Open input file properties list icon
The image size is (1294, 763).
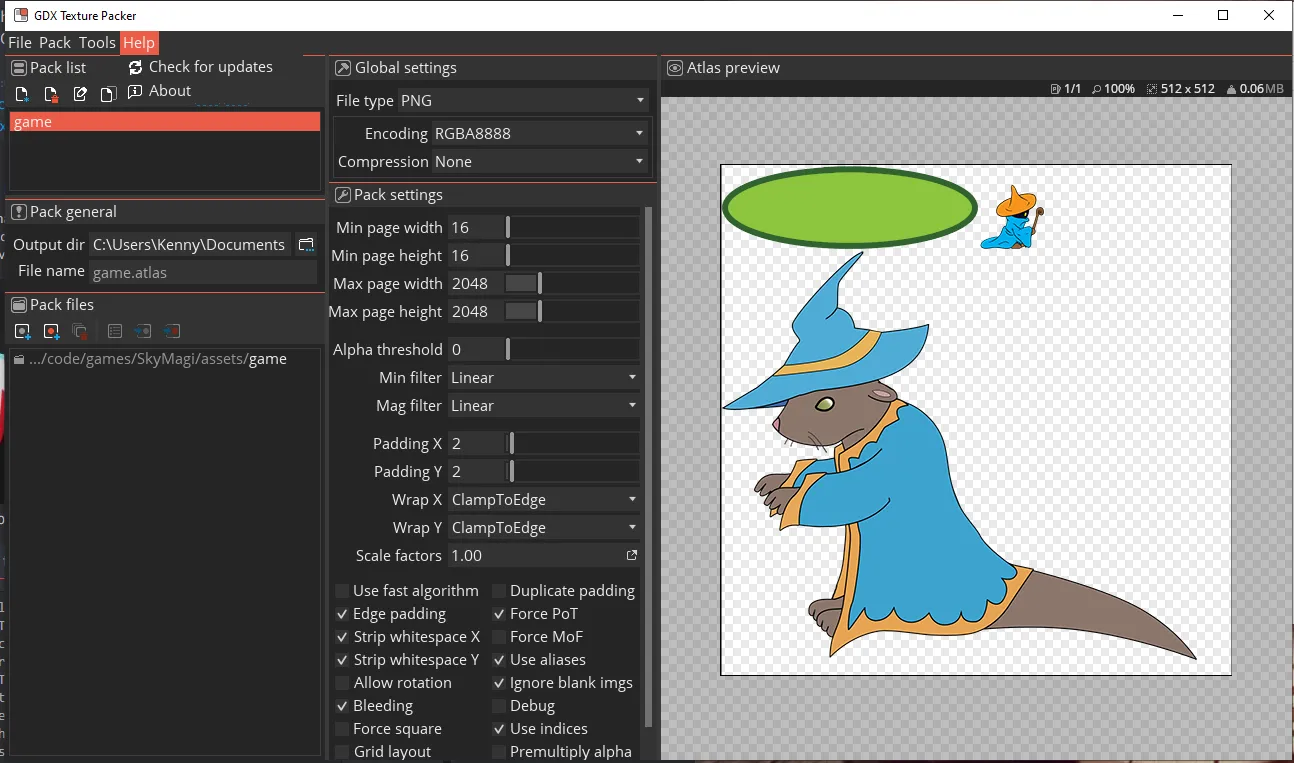coord(114,331)
